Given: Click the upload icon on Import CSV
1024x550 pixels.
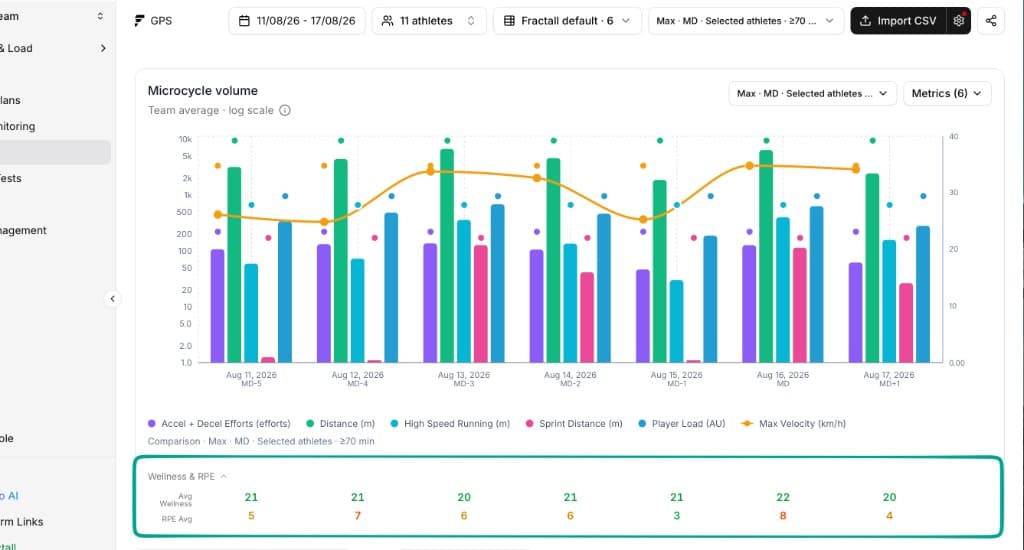Looking at the screenshot, I should [865, 21].
